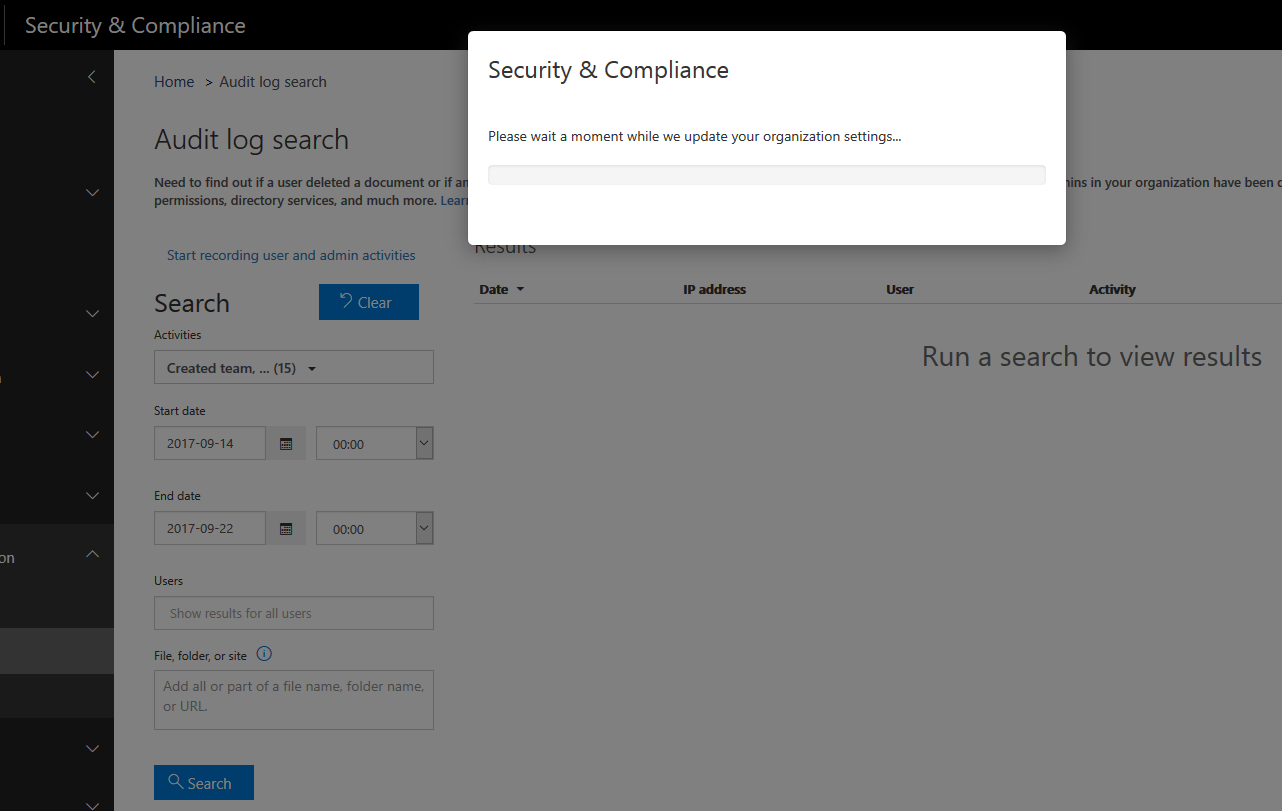Viewport: 1282px width, 811px height.
Task: Open the Start date calendar picker
Action: pyautogui.click(x=286, y=444)
